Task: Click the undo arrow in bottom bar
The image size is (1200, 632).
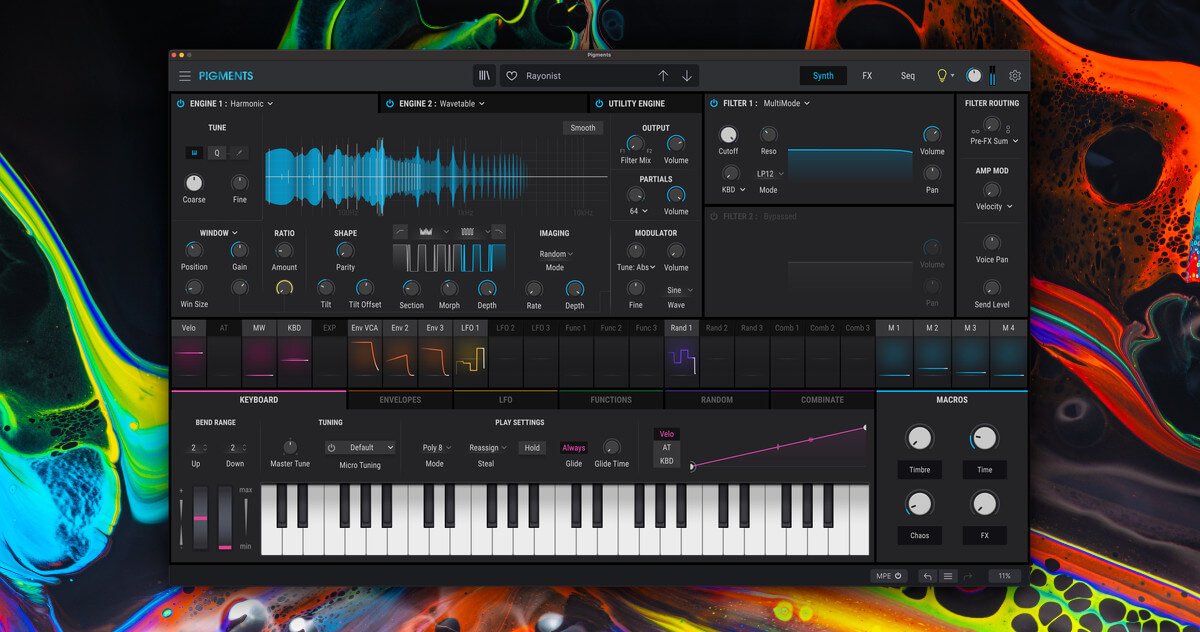Action: point(928,576)
